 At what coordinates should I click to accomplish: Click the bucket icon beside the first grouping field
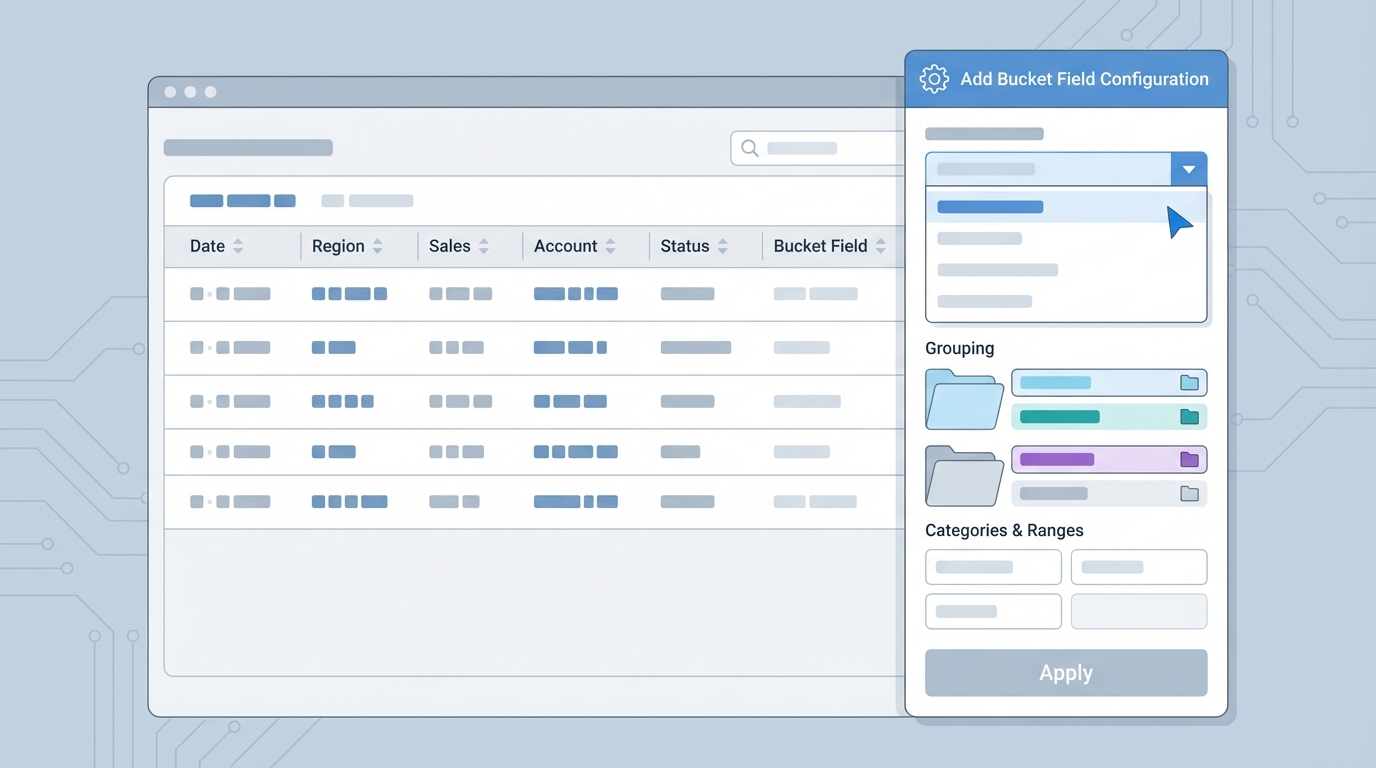1189,383
